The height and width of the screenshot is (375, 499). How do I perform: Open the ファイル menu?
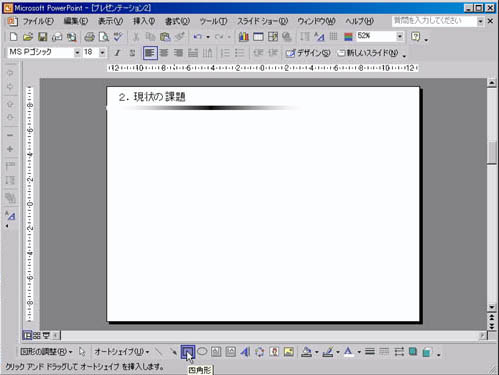point(38,21)
